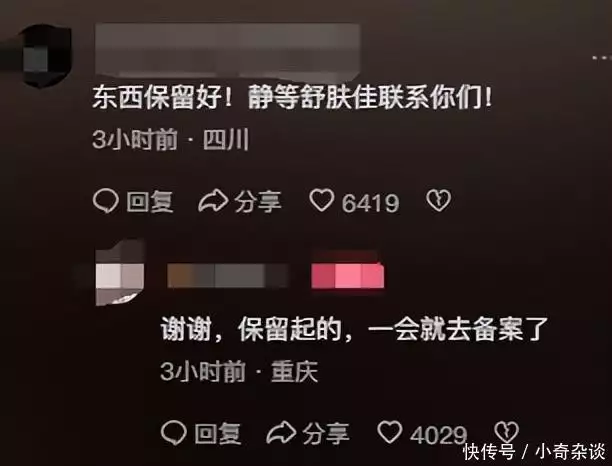The width and height of the screenshot is (612, 466).
Task: Click the 回复 text on first comment
Action: pos(150,202)
